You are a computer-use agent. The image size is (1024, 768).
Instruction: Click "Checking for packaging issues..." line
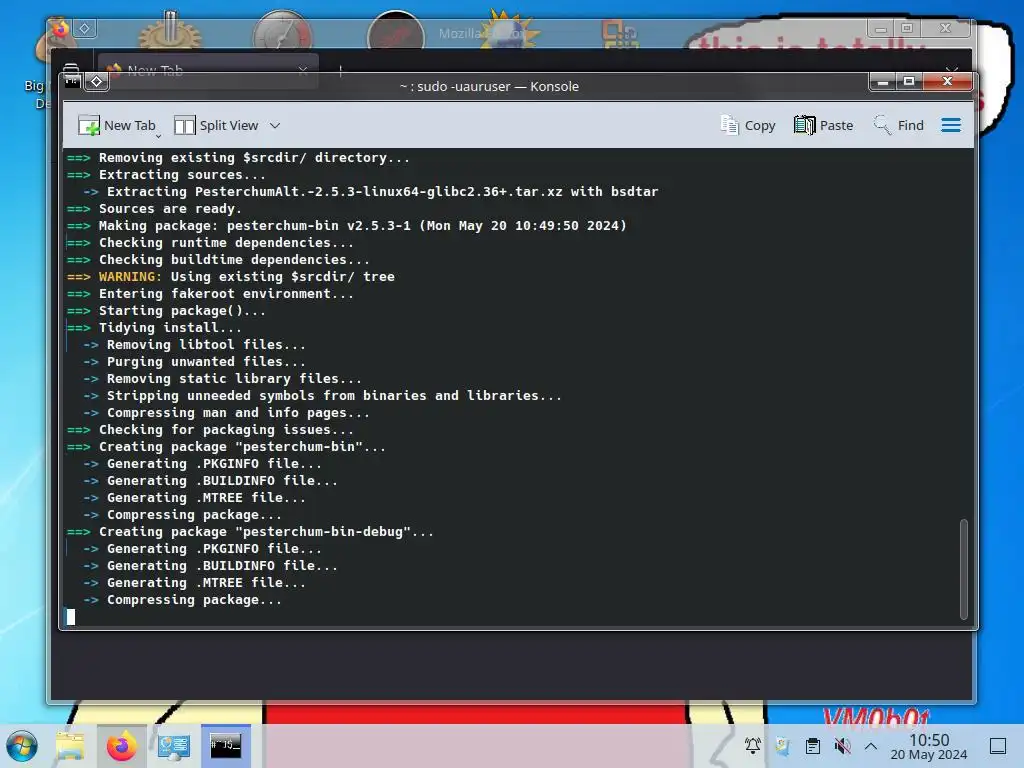click(210, 430)
